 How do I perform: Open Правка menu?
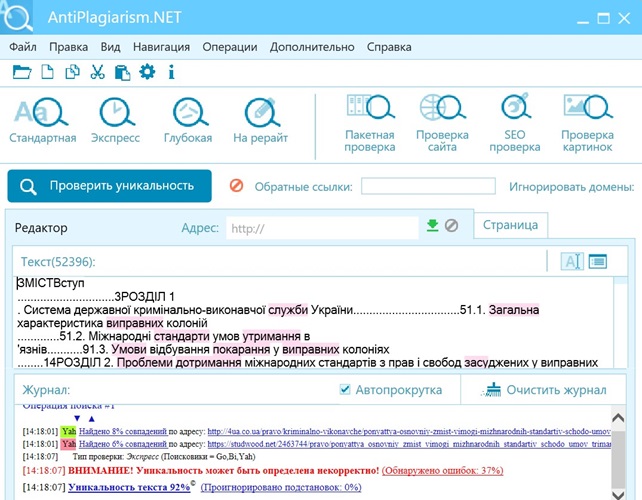(68, 47)
